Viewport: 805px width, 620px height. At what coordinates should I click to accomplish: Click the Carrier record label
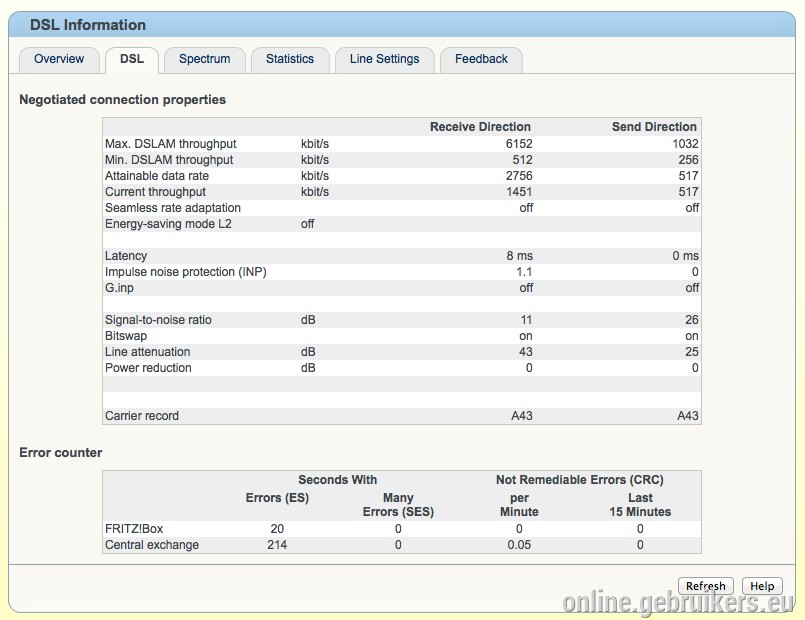[142, 416]
